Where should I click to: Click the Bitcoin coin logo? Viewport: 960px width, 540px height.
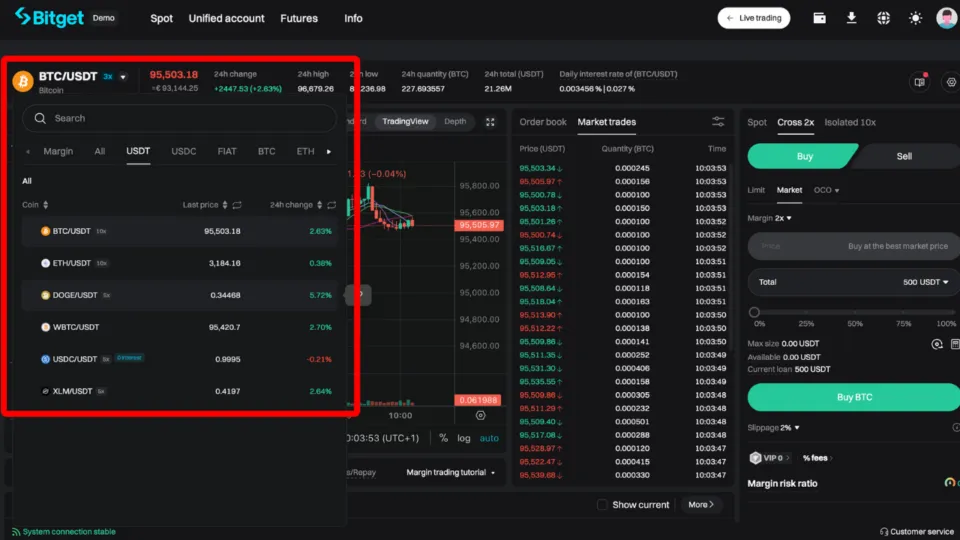pyautogui.click(x=23, y=81)
